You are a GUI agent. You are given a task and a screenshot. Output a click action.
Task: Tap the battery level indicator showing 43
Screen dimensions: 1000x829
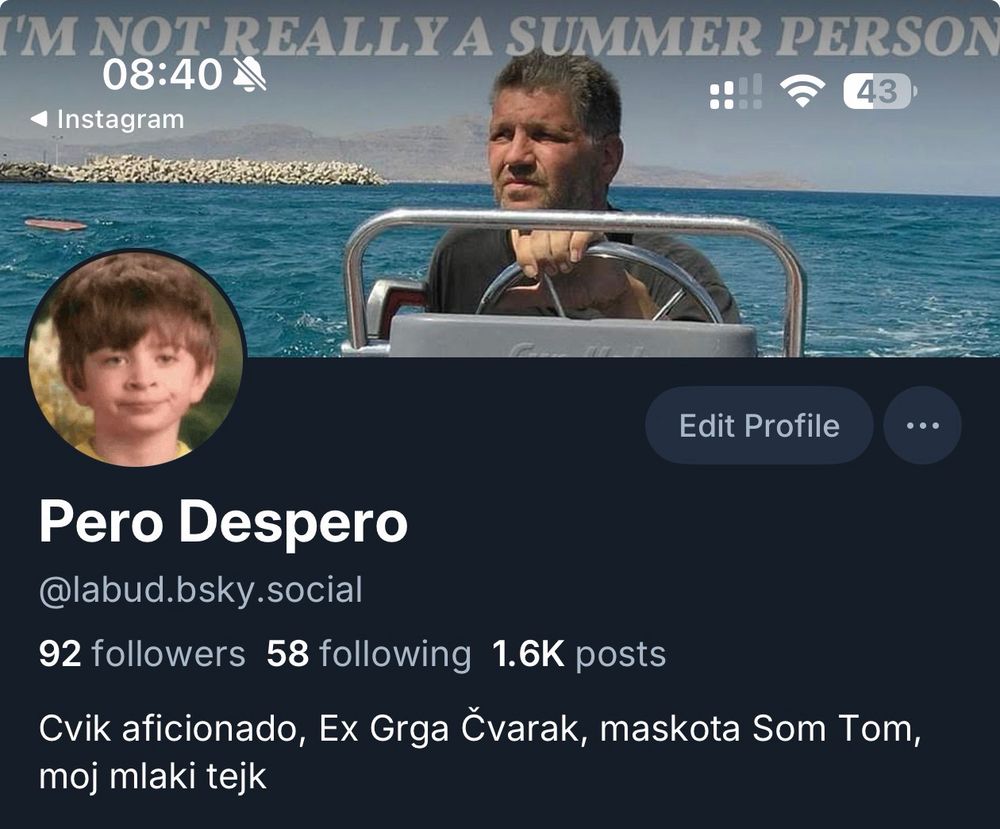point(880,92)
